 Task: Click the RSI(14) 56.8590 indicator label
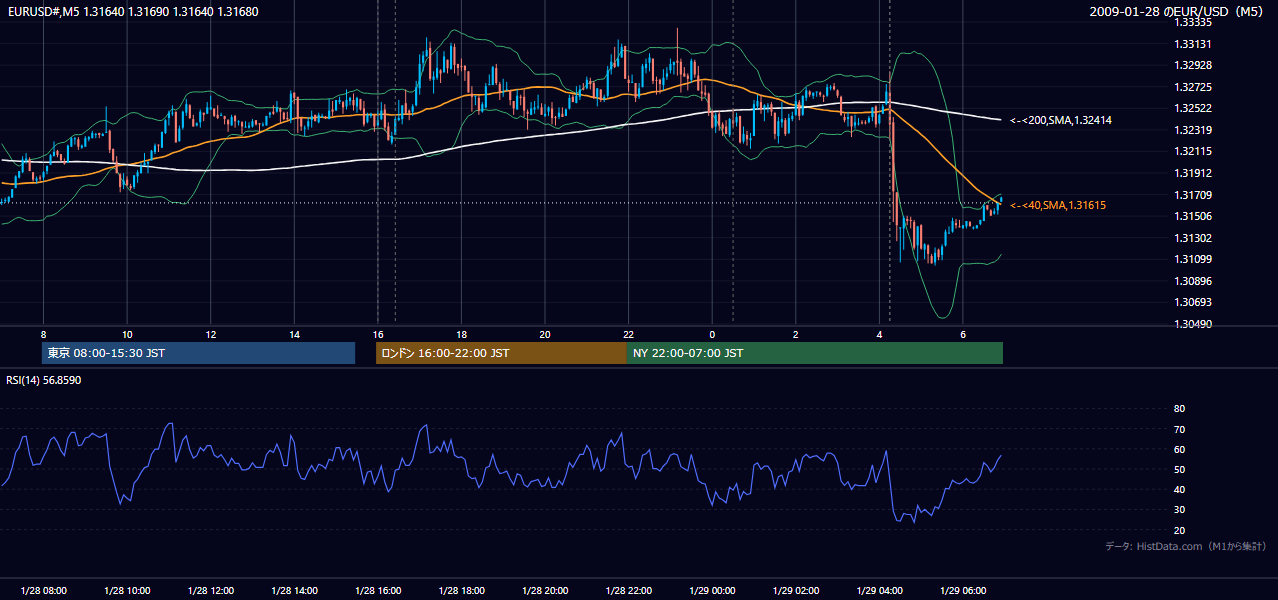coord(44,380)
